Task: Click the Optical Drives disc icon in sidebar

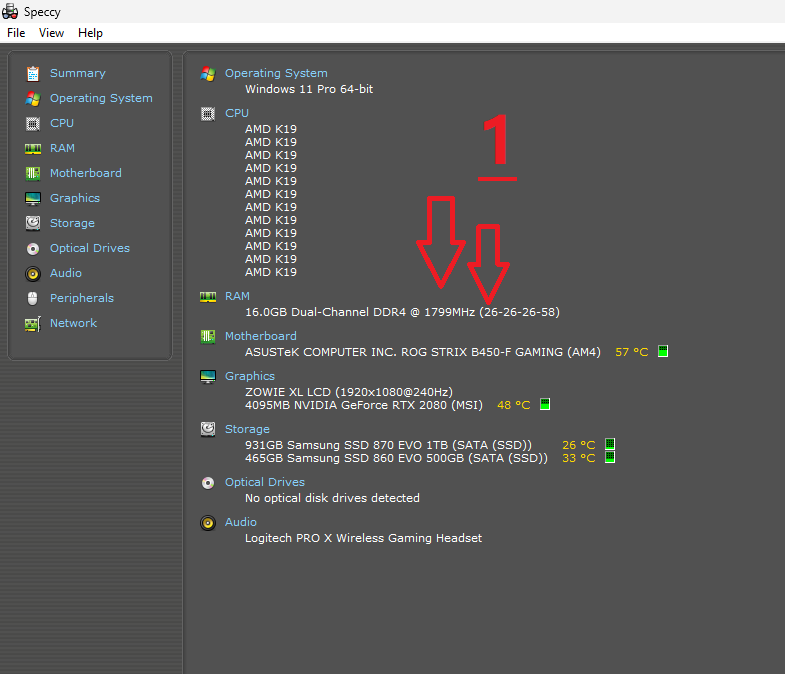Action: (33, 249)
